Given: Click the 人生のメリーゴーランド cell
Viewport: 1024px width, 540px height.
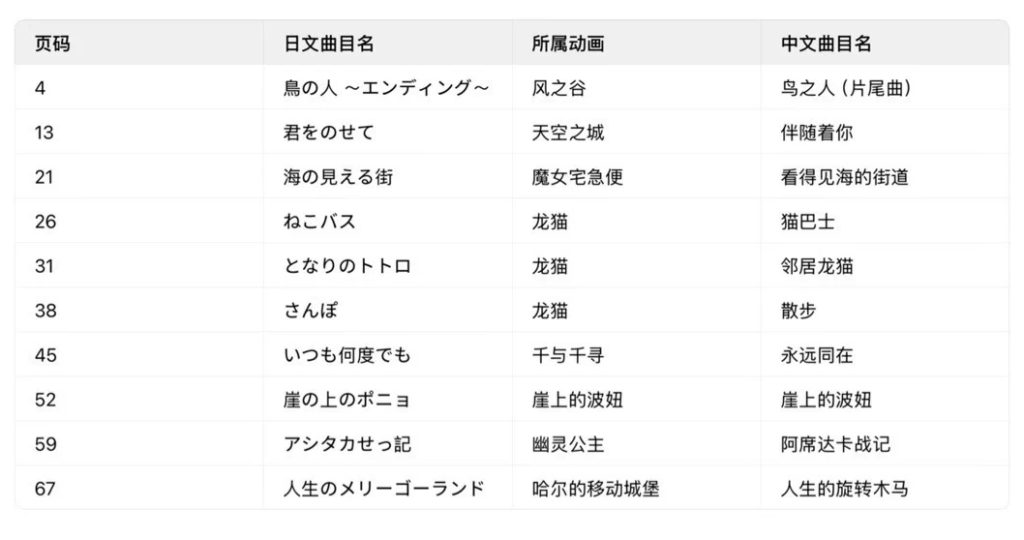Looking at the screenshot, I should [x=384, y=489].
